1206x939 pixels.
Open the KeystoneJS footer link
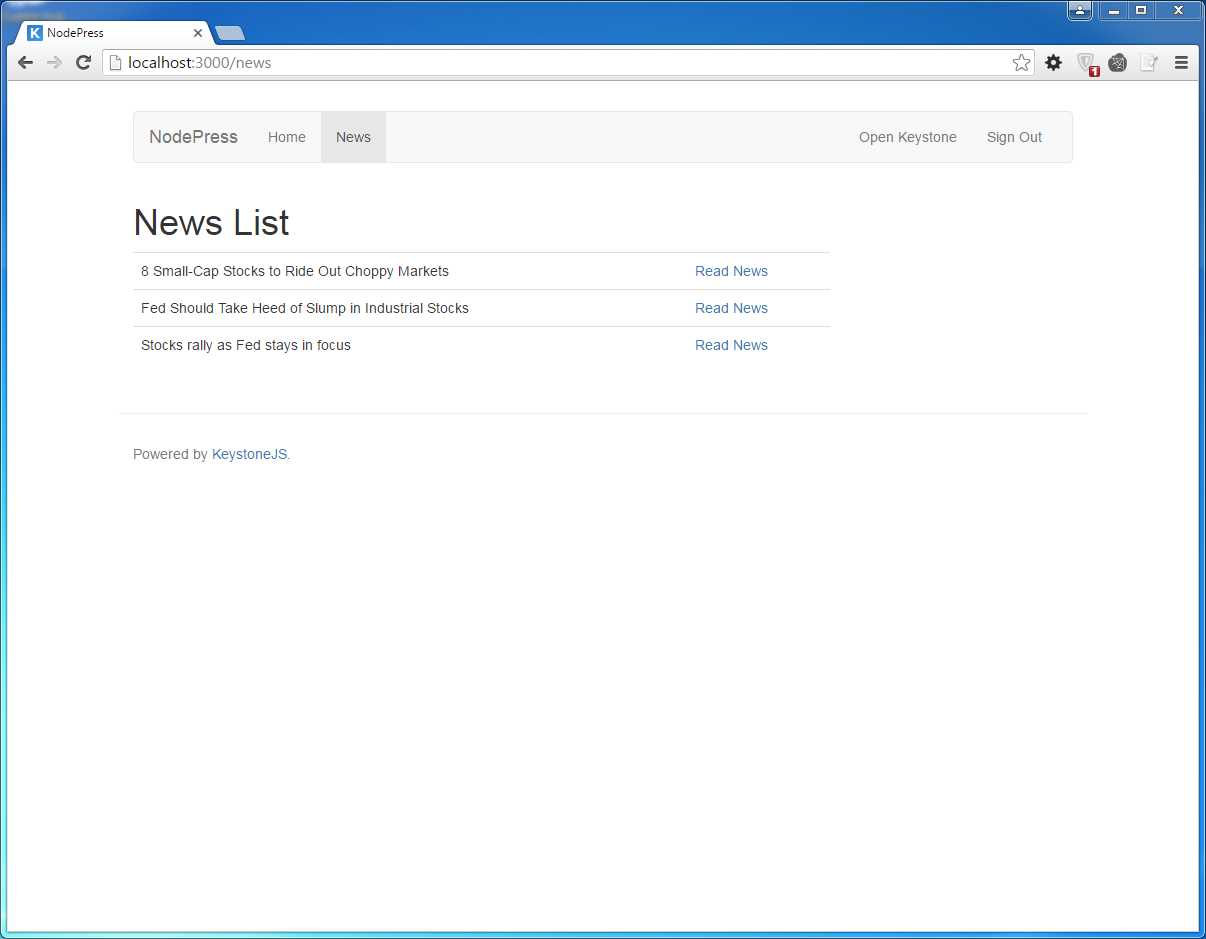pyautogui.click(x=248, y=454)
